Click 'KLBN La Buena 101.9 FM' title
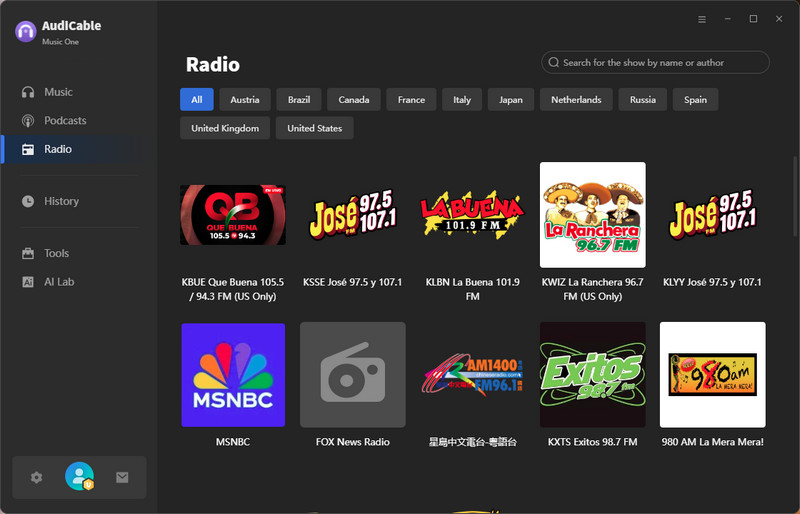Image resolution: width=800 pixels, height=514 pixels. (x=472, y=289)
